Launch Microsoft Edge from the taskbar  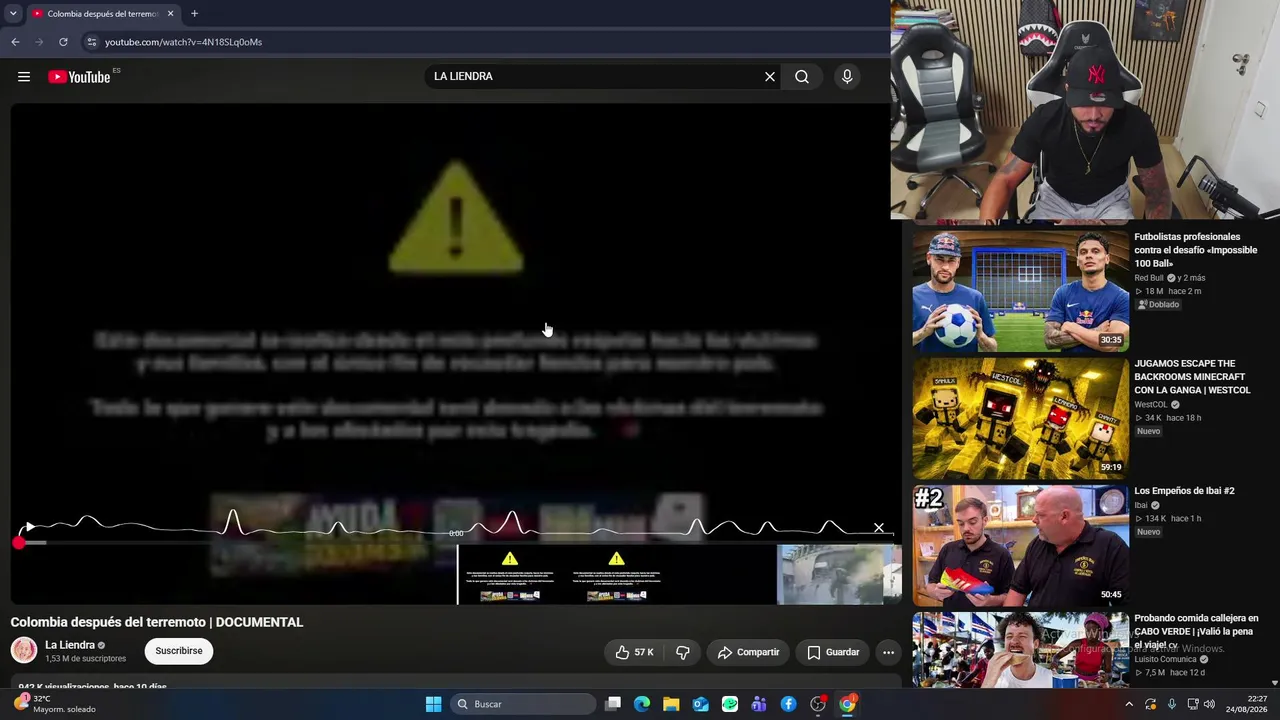click(x=642, y=704)
